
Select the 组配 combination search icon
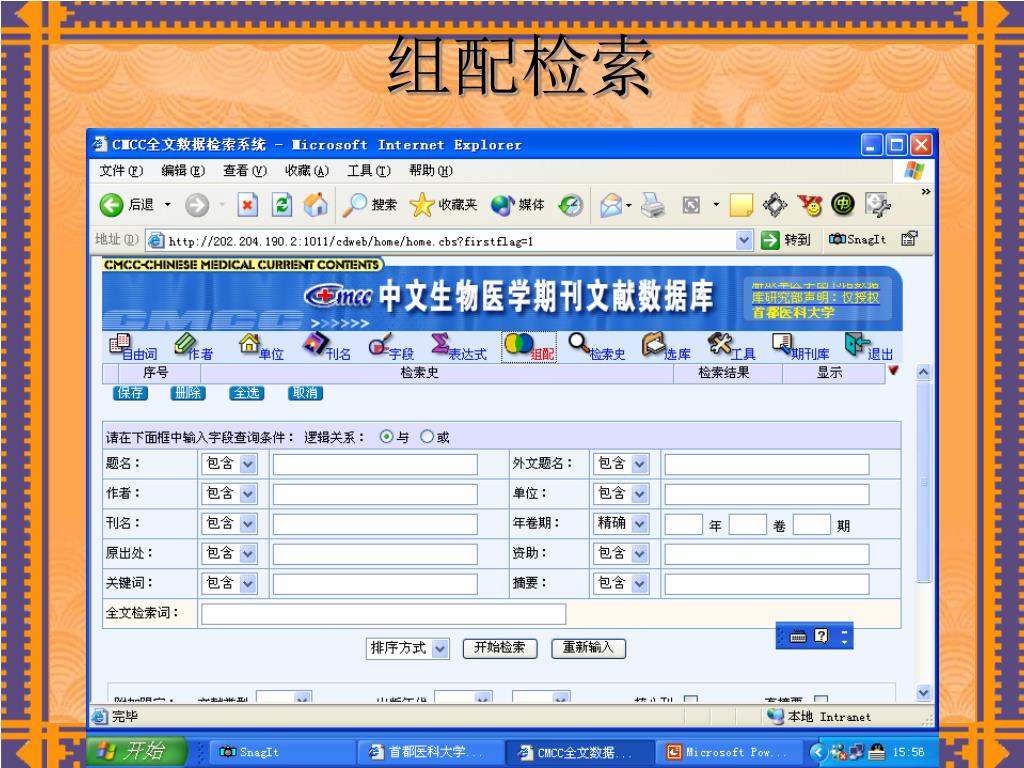coord(529,347)
